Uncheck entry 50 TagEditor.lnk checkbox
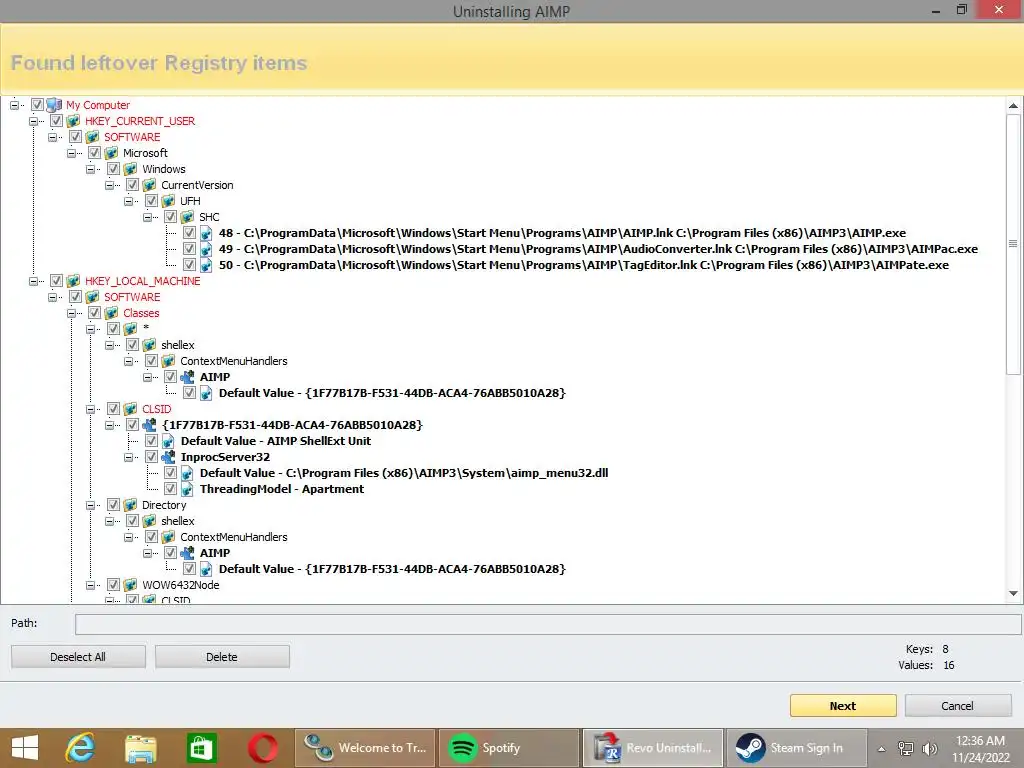1024x768 pixels. tap(189, 264)
